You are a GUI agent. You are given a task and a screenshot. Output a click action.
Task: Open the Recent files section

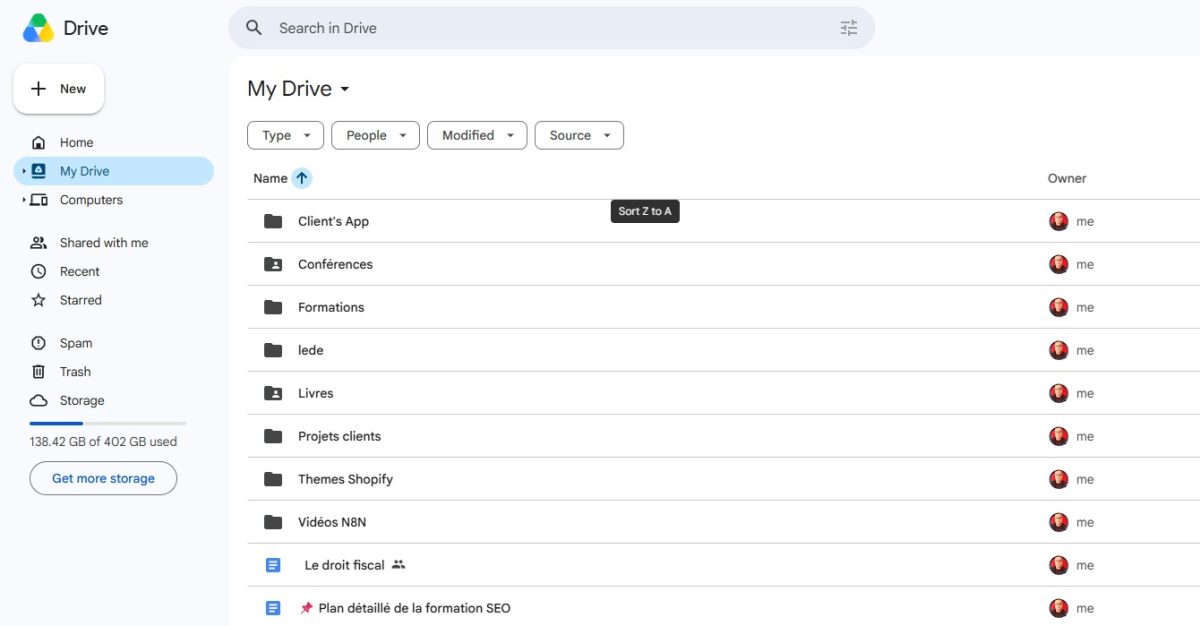[79, 271]
